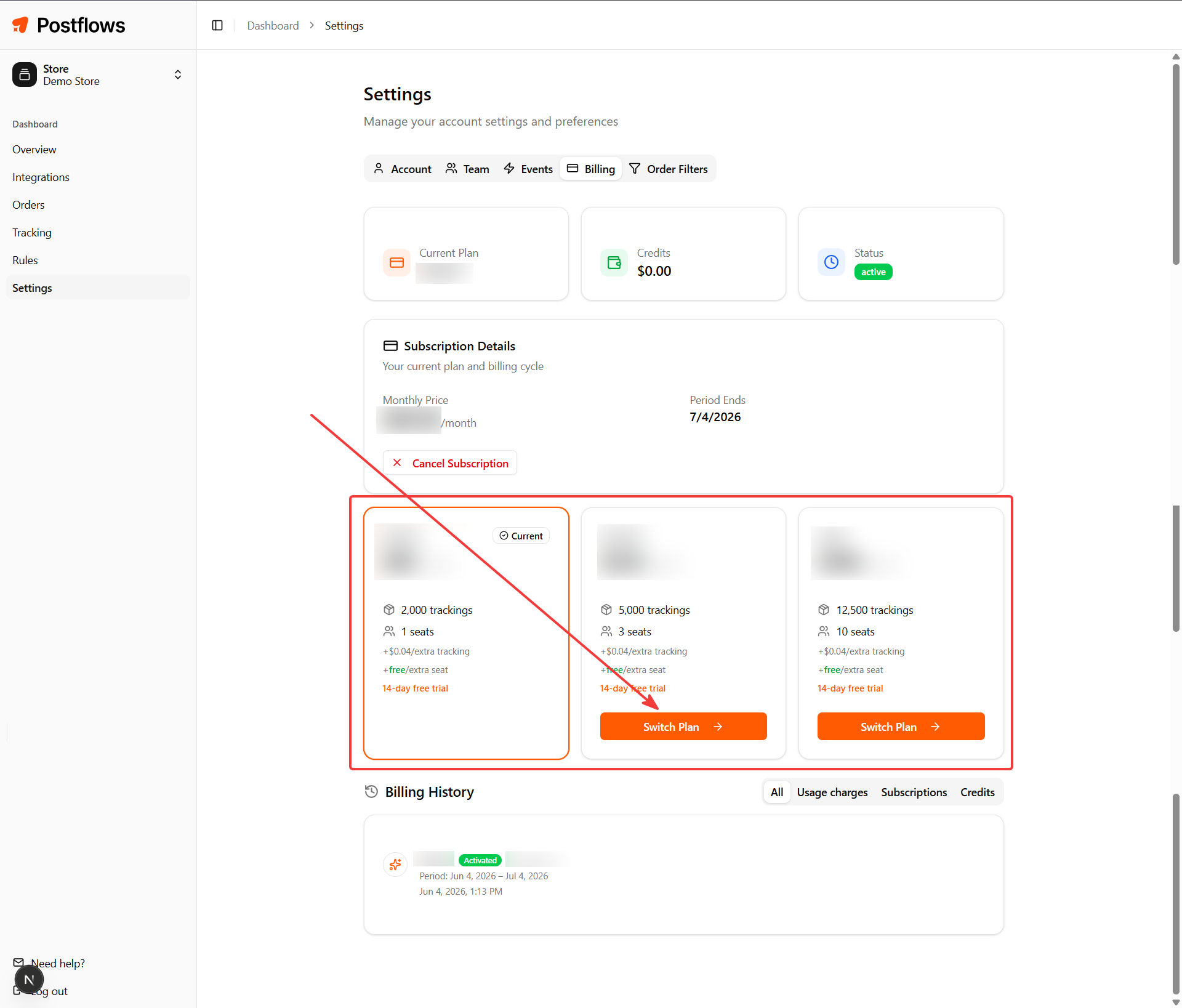Click the N avatar button
The height and width of the screenshot is (1008, 1182).
29,980
